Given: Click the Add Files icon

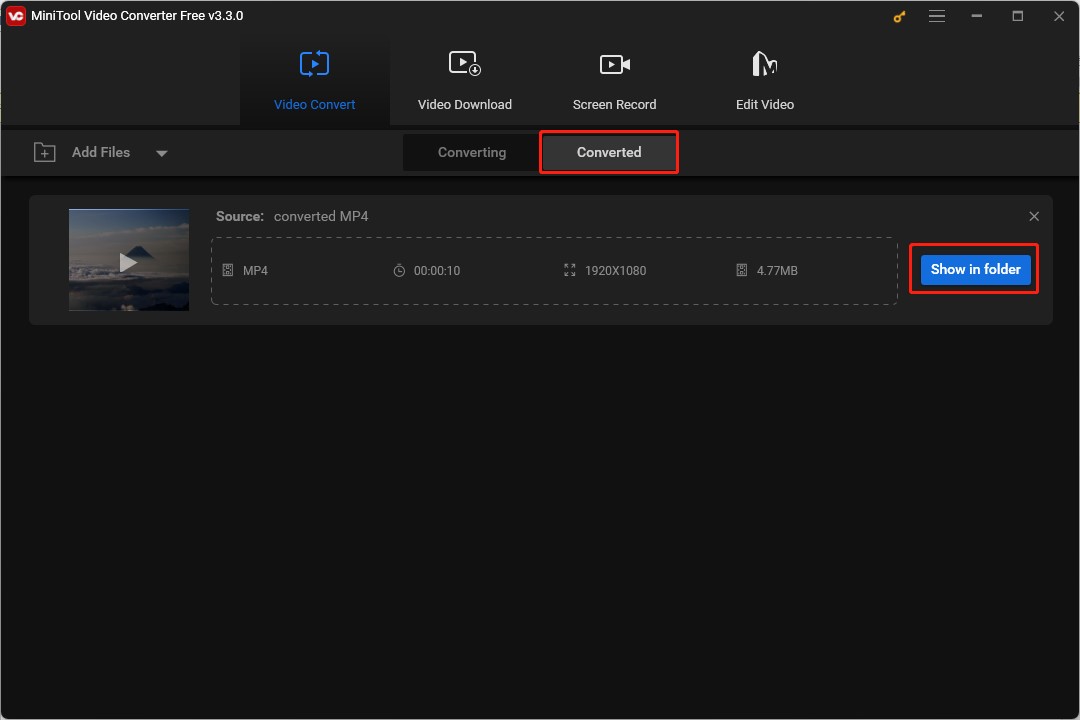Looking at the screenshot, I should point(44,152).
